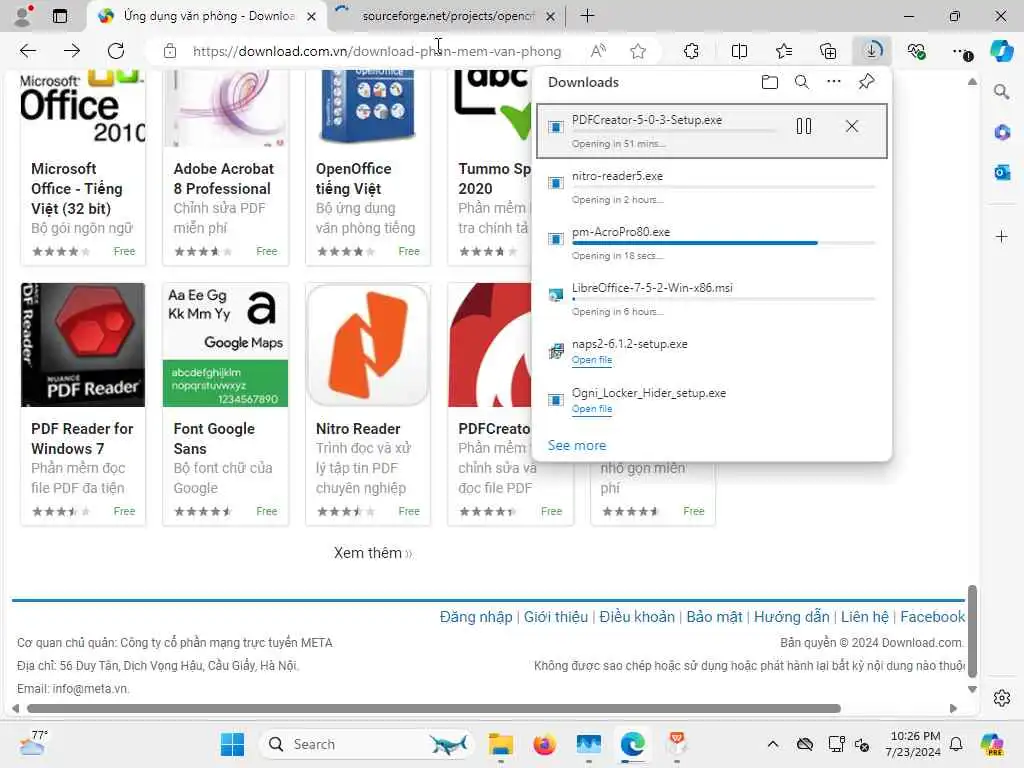Screen dimensions: 1024x768
Task: Click the horizontal page scrollbar
Action: pos(434,708)
